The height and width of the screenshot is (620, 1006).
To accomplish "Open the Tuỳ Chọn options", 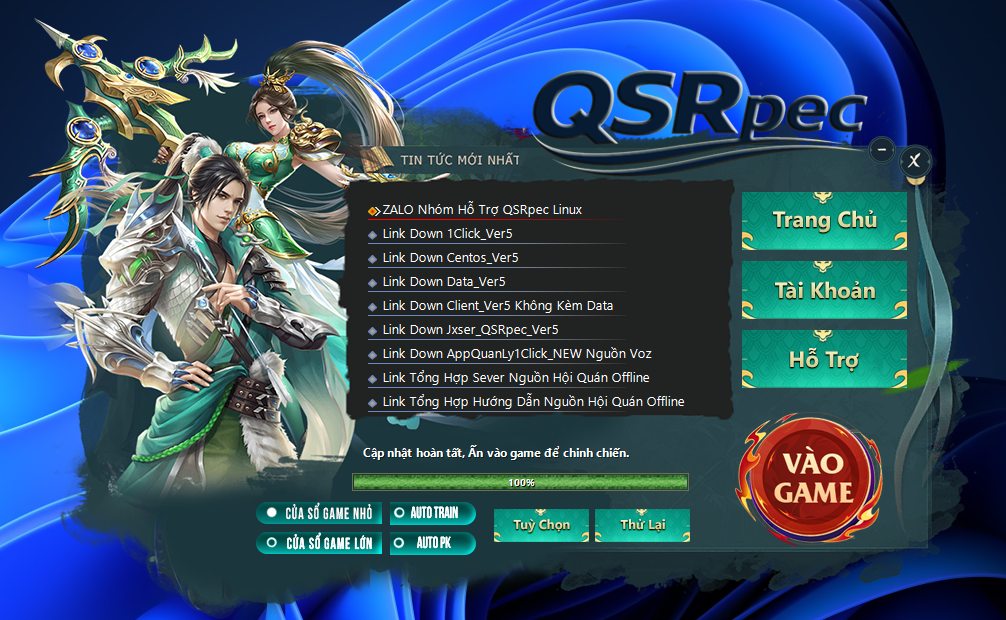I will [x=541, y=525].
